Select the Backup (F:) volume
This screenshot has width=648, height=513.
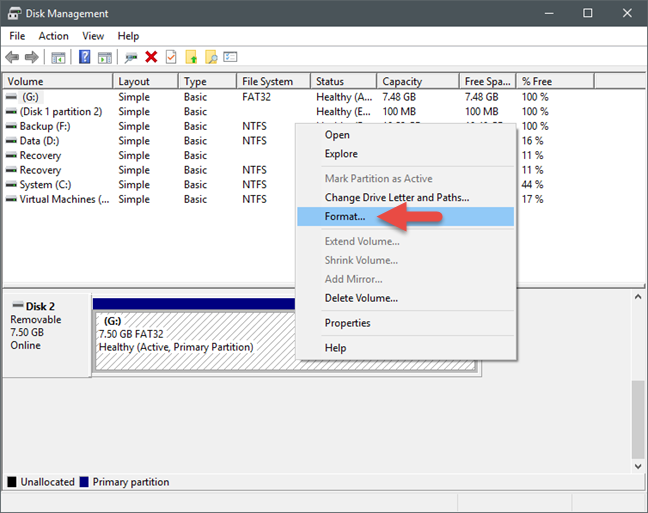(45, 126)
